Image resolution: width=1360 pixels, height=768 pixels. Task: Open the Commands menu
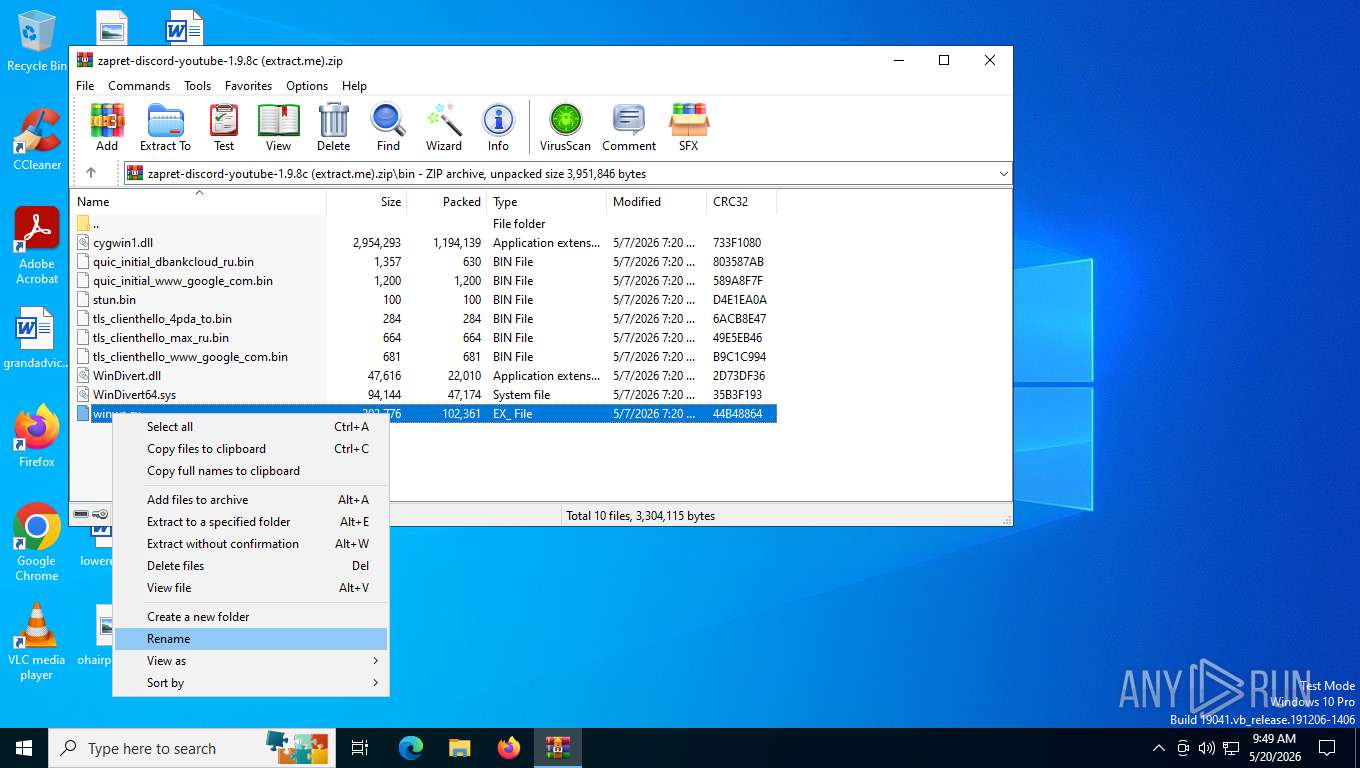[x=139, y=86]
